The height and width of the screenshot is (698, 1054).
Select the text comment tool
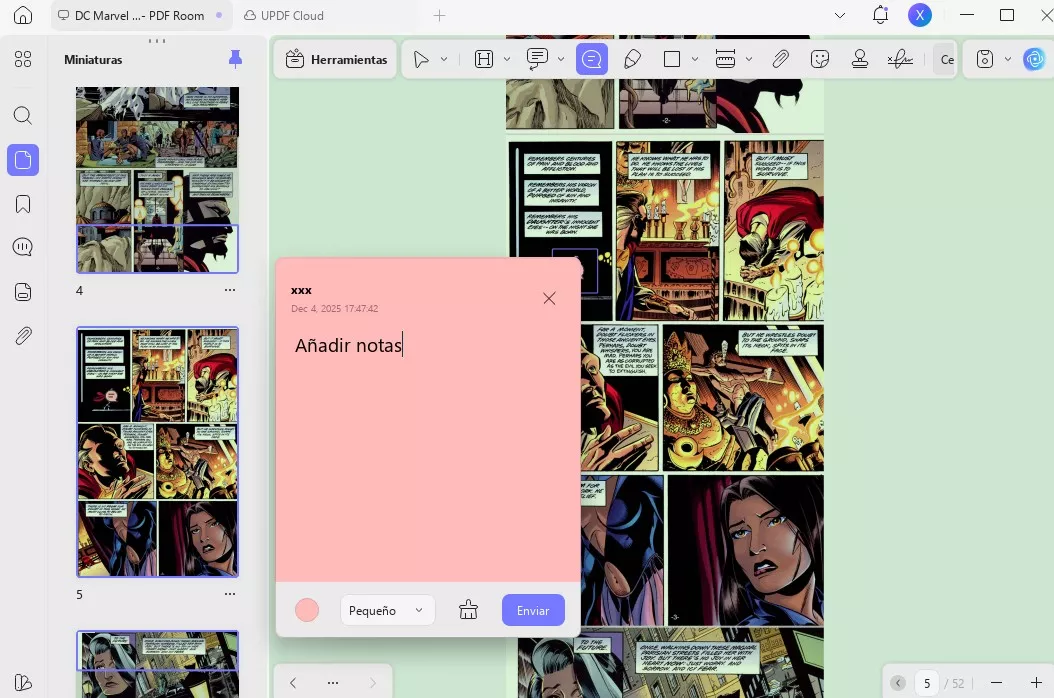pos(537,60)
